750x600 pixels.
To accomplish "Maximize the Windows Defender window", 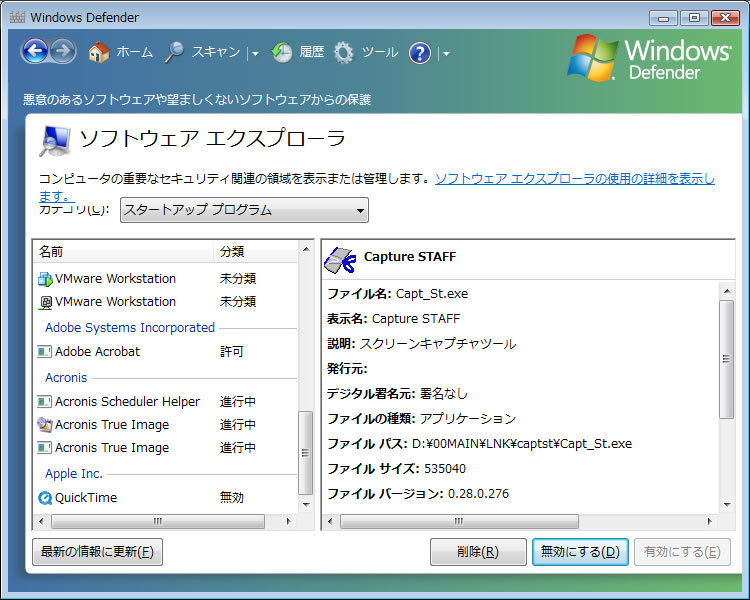I will coord(694,18).
